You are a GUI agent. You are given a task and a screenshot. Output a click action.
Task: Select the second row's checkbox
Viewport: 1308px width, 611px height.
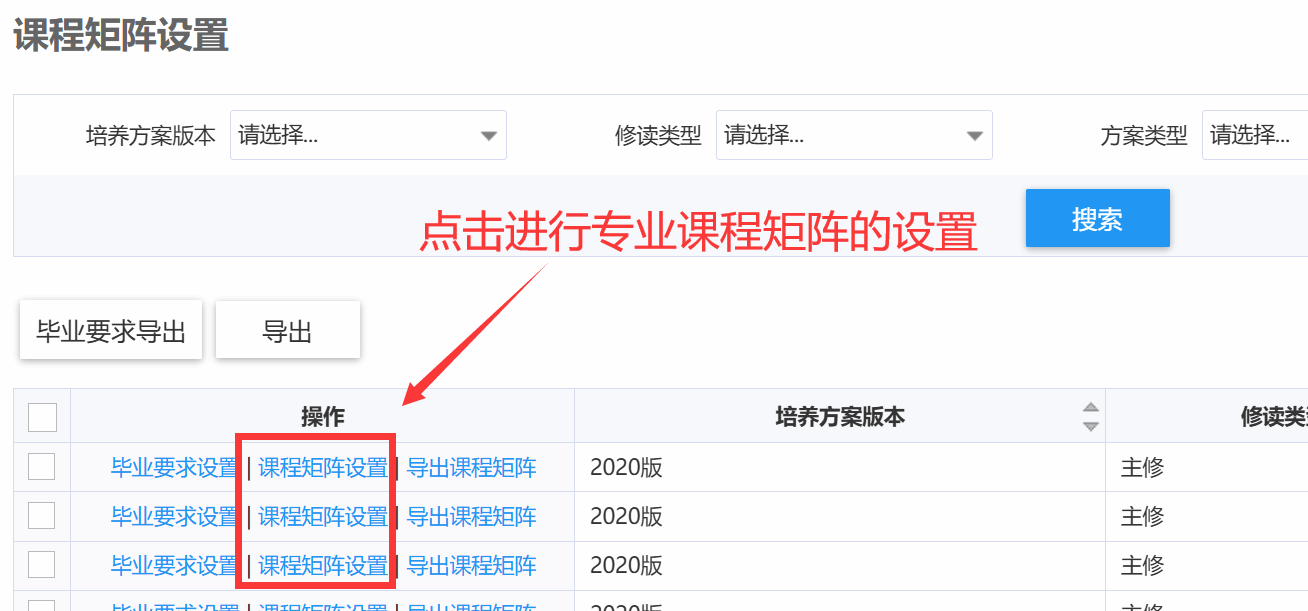tap(42, 516)
